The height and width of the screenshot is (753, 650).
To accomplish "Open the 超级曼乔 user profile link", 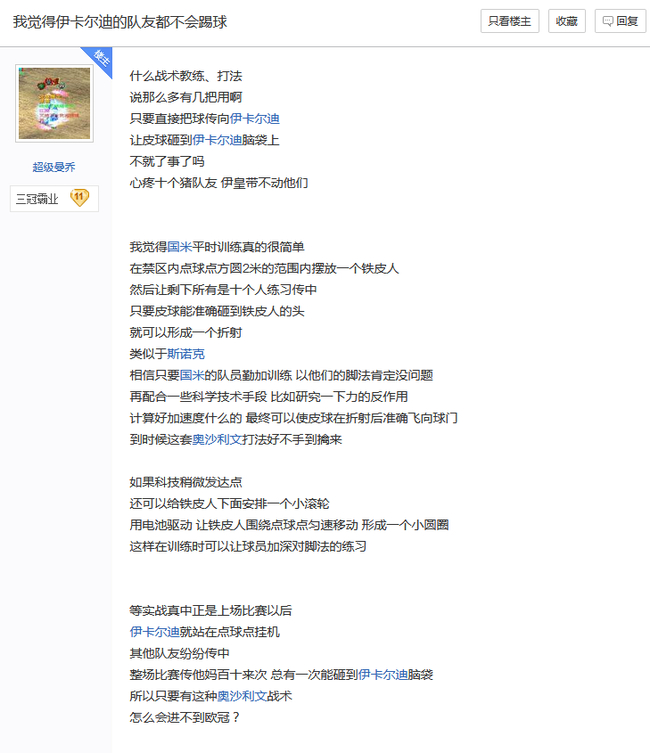I will click(x=54, y=167).
